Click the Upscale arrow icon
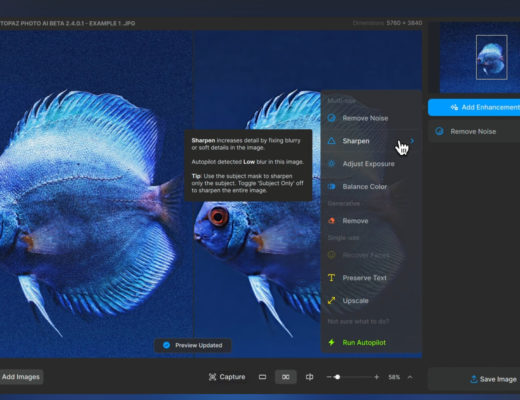The height and width of the screenshot is (400, 520). pyautogui.click(x=331, y=301)
